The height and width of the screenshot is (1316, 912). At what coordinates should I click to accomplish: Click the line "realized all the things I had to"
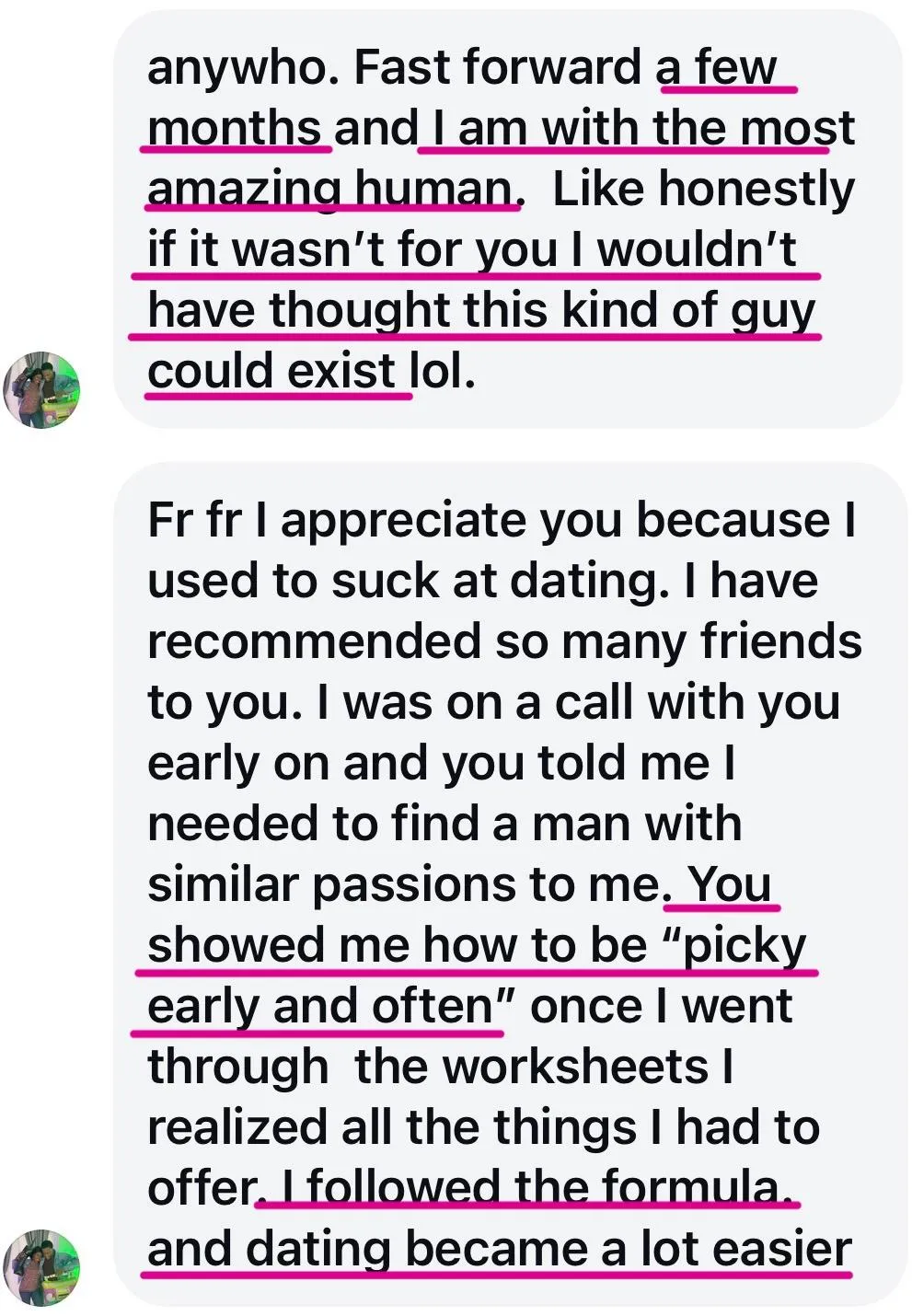(483, 1127)
